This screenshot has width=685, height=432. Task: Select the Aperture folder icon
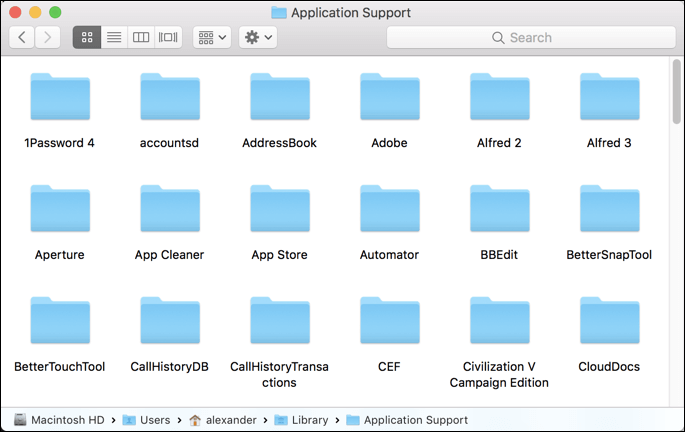point(60,208)
